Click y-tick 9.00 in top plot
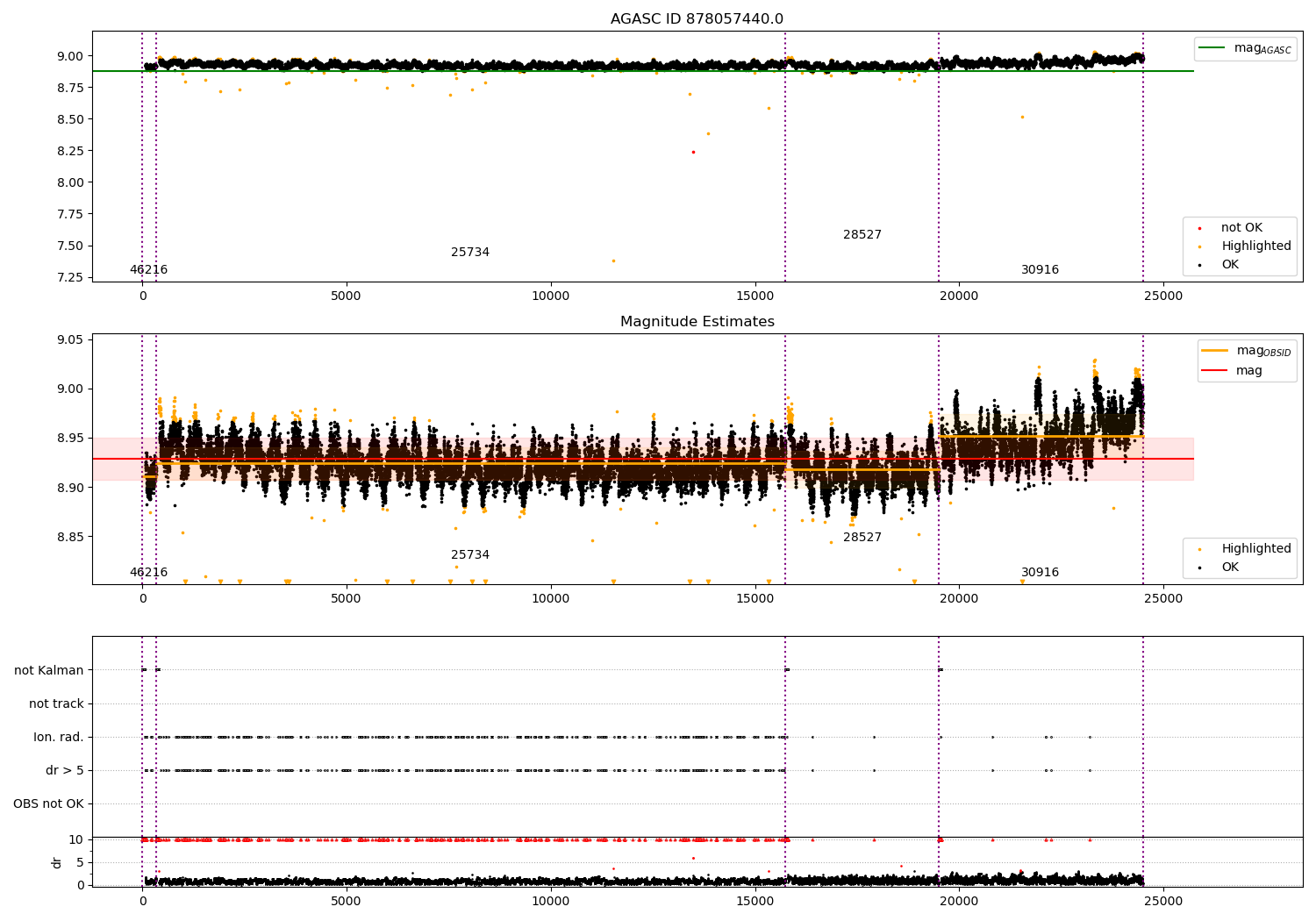 70,56
